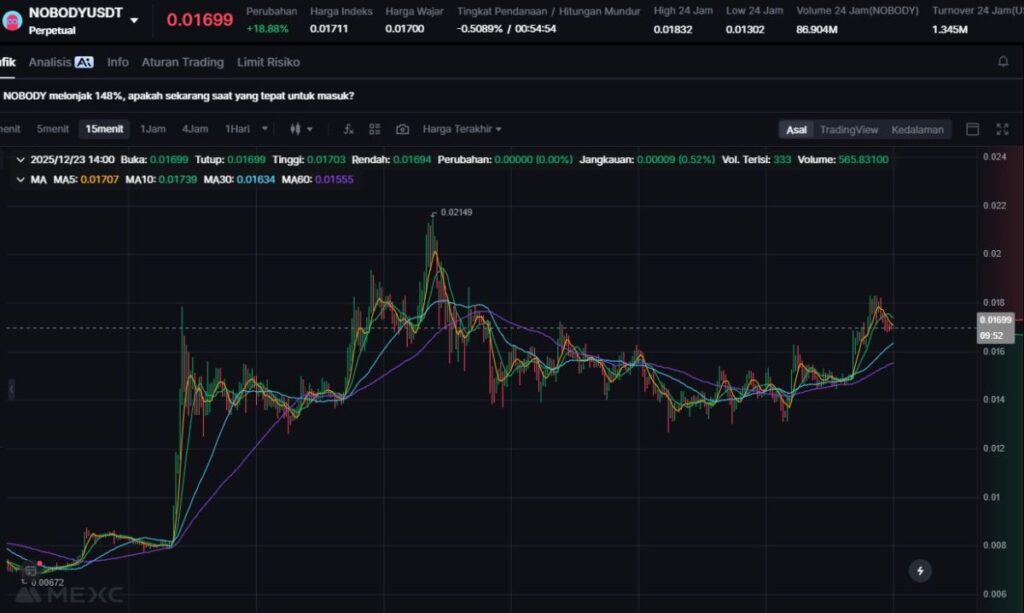Click the 0.01699 current price label on axis
The image size is (1024, 613).
[995, 320]
